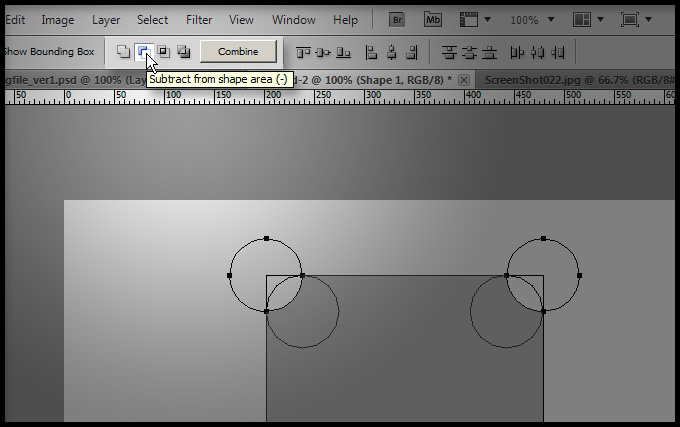The height and width of the screenshot is (427, 680).
Task: Click the align bottom edges icon
Action: point(343,52)
